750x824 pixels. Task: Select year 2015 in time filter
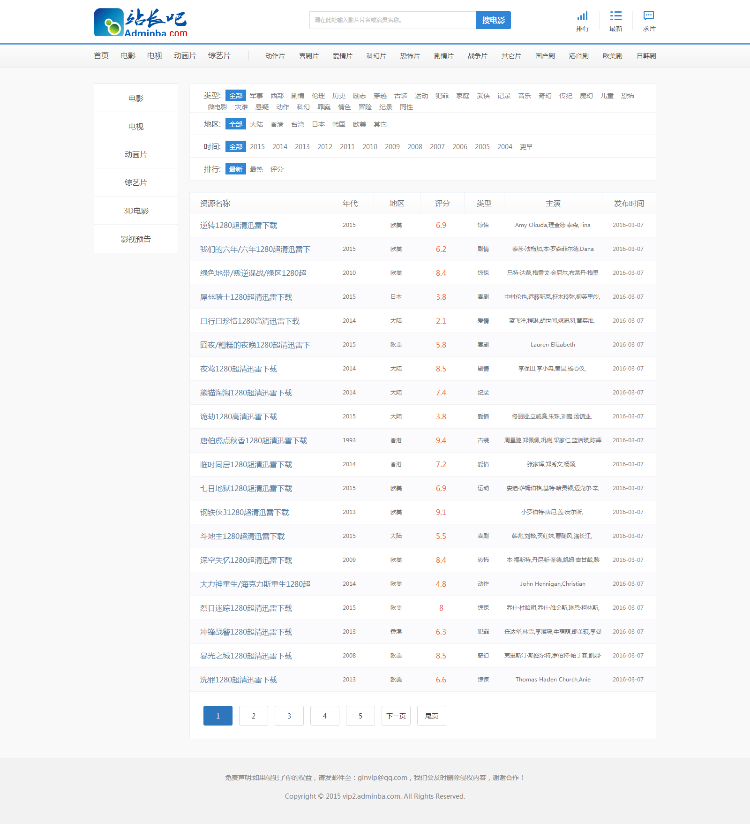click(x=257, y=147)
